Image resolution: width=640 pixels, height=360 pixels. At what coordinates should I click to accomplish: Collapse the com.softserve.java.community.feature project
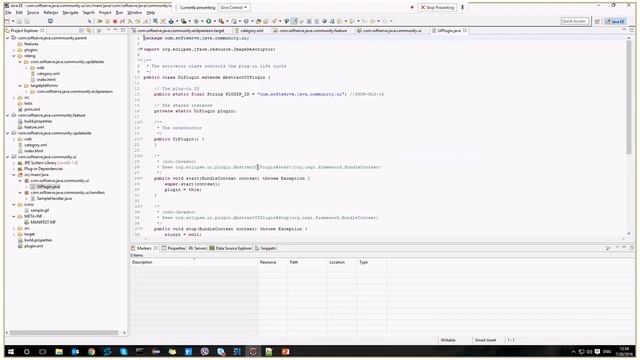(x=8, y=116)
